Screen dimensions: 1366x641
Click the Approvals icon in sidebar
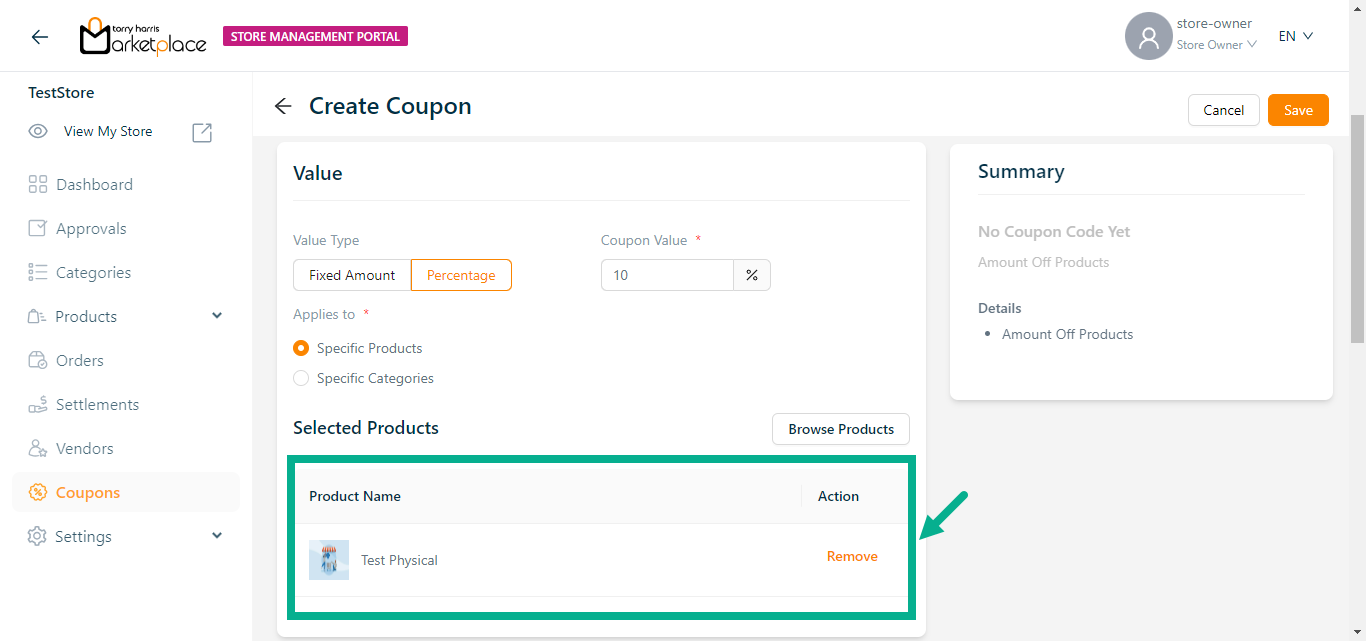[38, 228]
